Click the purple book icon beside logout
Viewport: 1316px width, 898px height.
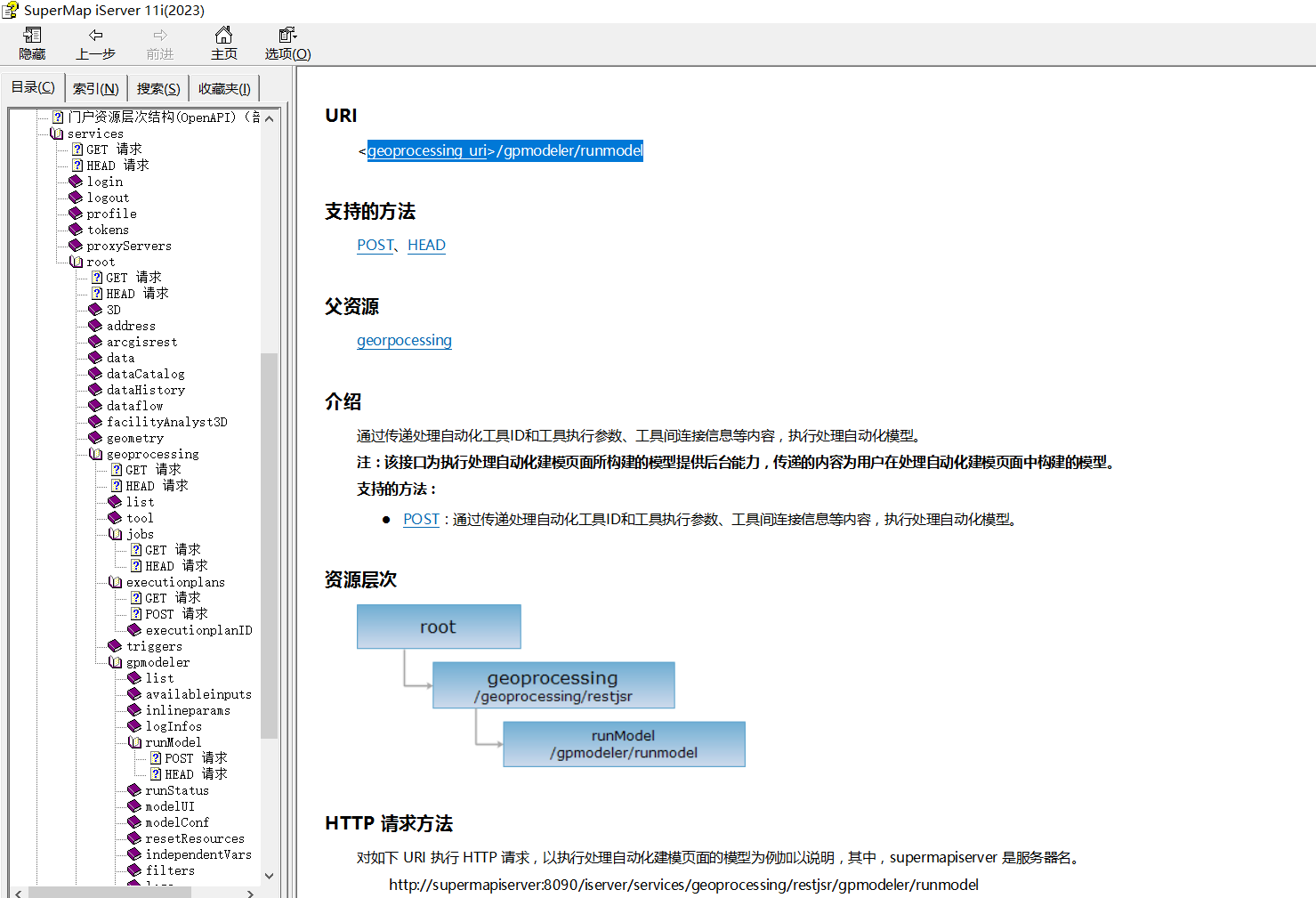click(77, 198)
